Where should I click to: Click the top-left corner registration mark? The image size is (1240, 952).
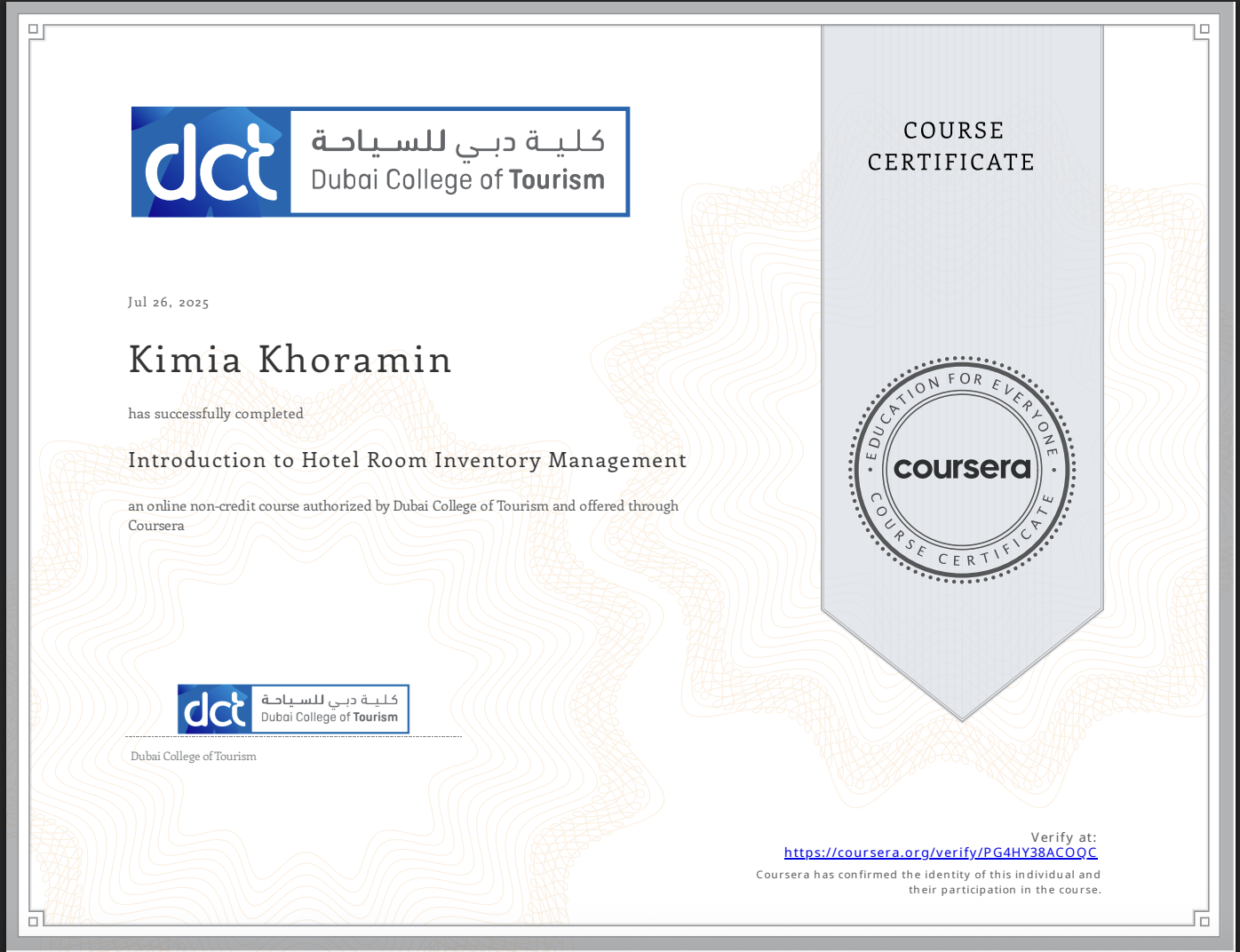34,29
